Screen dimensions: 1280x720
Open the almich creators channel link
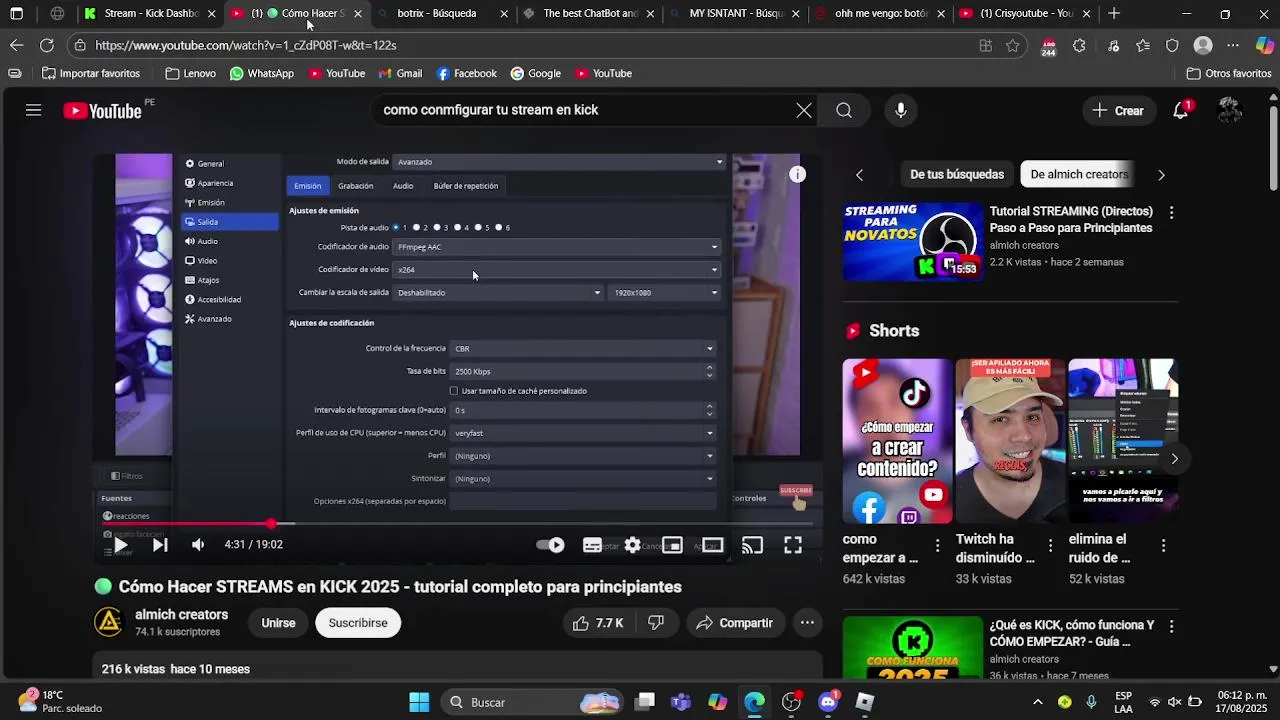(x=181, y=615)
